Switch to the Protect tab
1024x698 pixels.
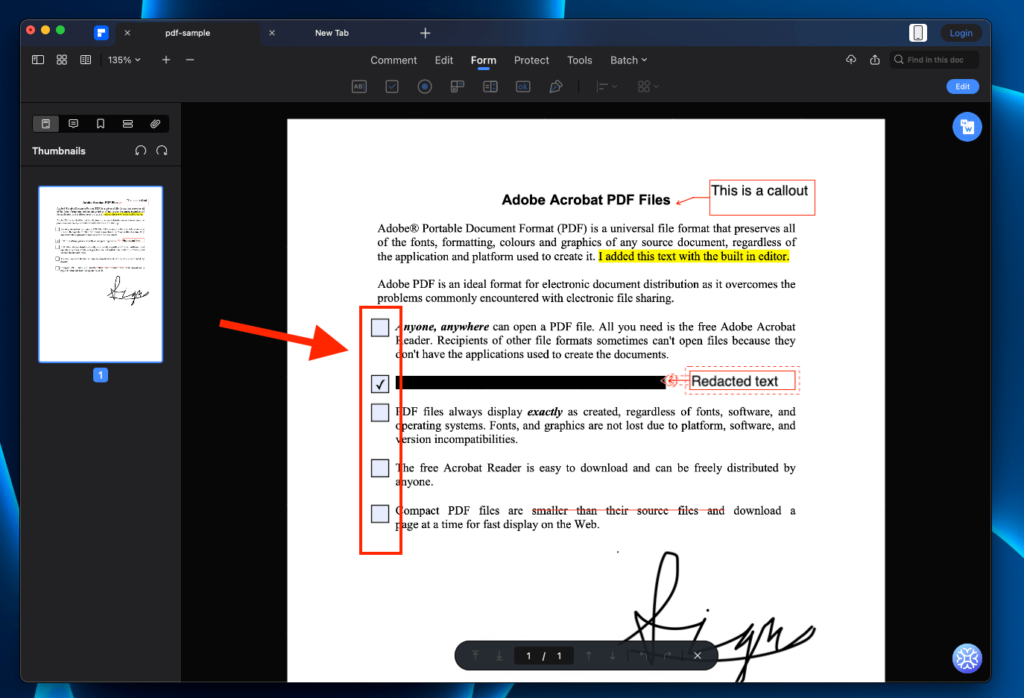coord(532,60)
